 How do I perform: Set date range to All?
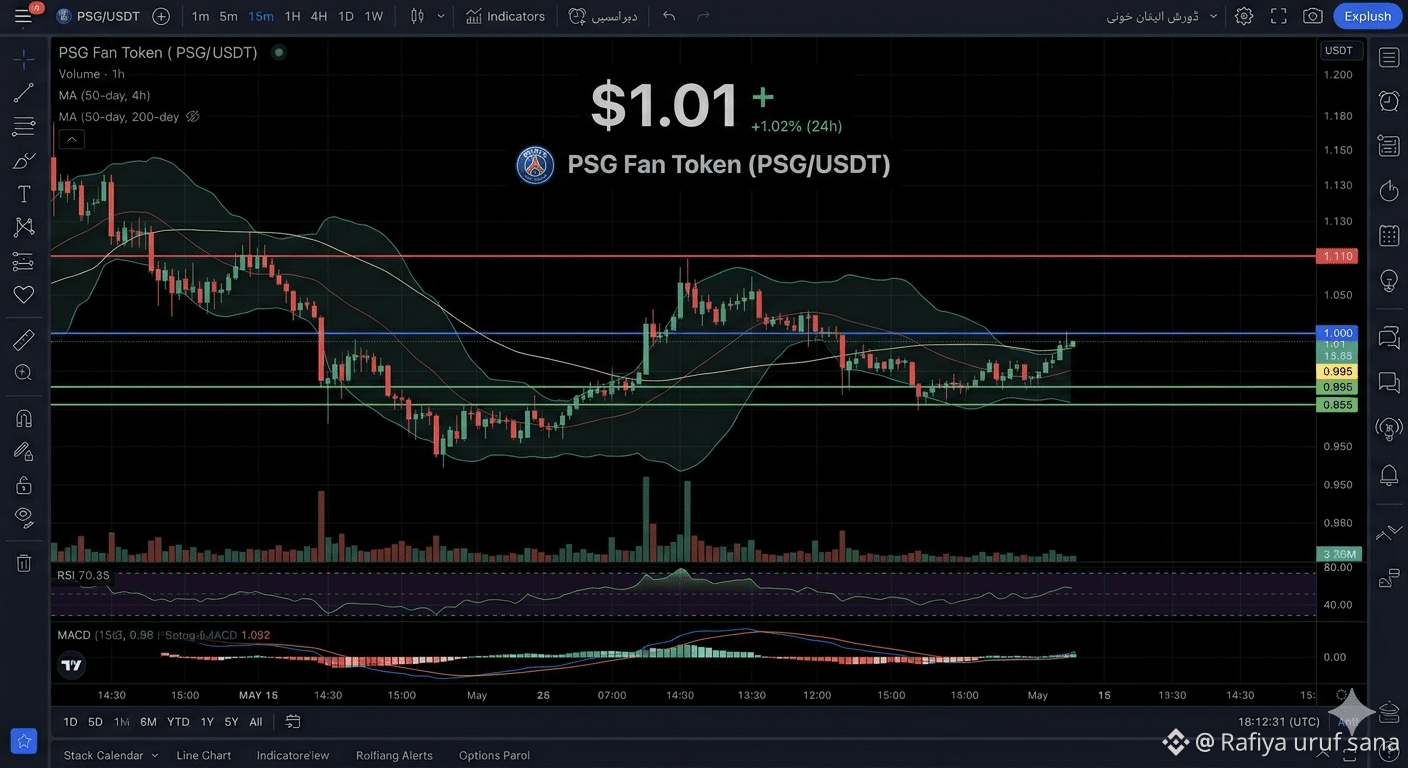[x=256, y=722]
